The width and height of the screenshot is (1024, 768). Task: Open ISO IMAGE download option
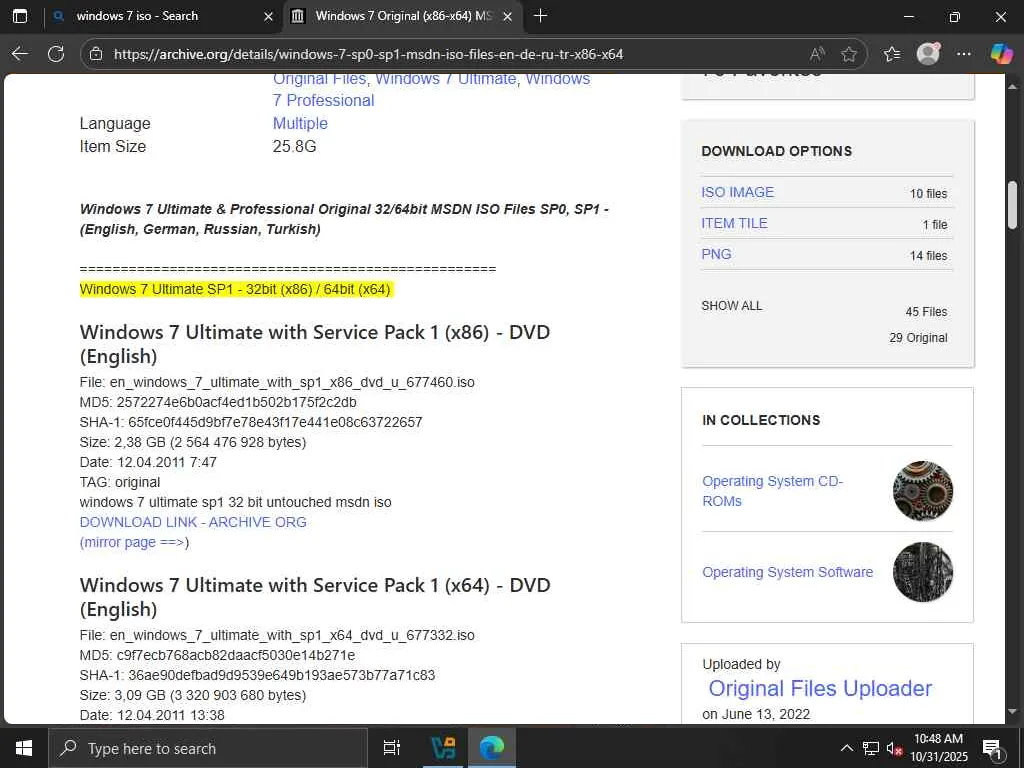[737, 192]
